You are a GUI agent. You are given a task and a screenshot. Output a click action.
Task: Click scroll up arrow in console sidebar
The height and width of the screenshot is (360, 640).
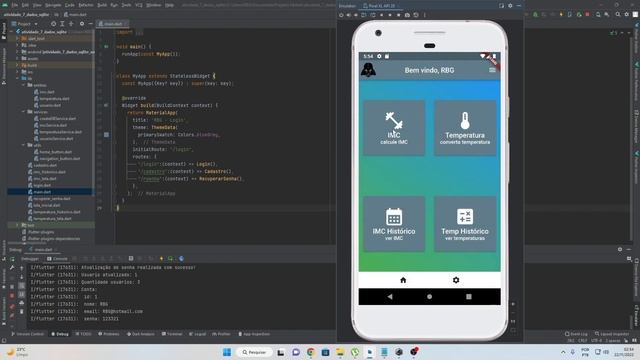pyautogui.click(x=22, y=268)
